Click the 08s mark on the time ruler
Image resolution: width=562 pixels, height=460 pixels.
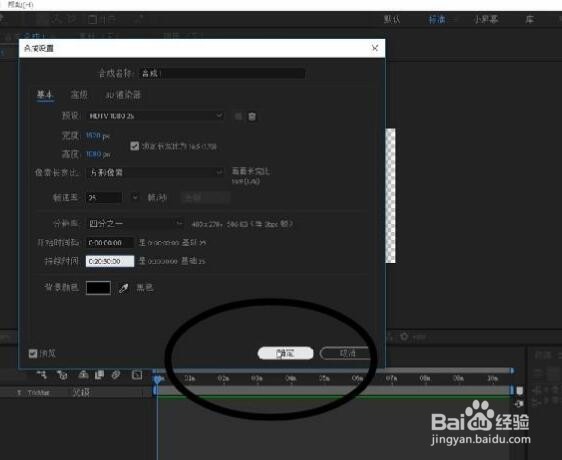point(425,378)
